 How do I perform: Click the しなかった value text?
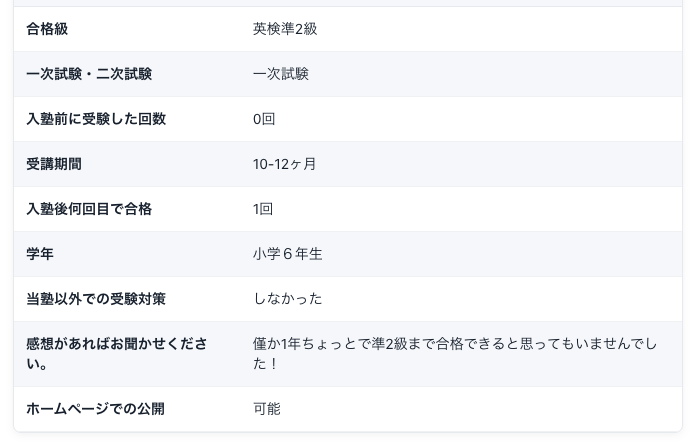click(288, 299)
